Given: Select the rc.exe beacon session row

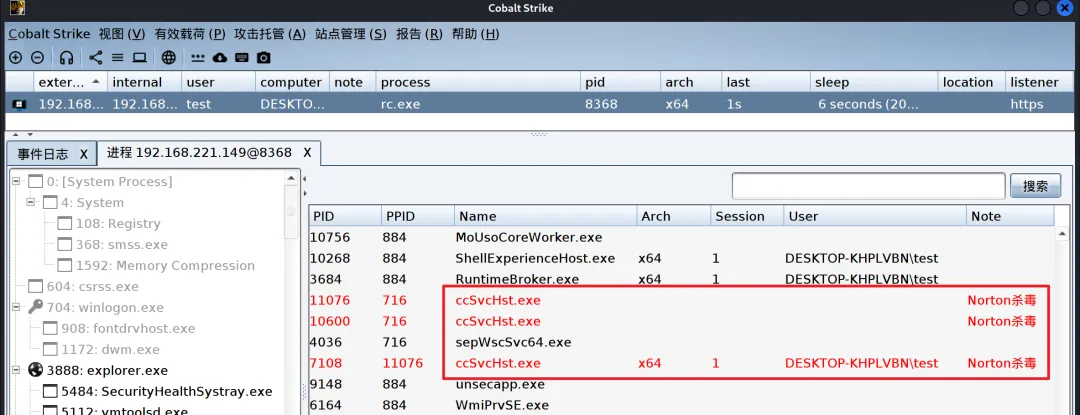Looking at the screenshot, I should click(540, 105).
